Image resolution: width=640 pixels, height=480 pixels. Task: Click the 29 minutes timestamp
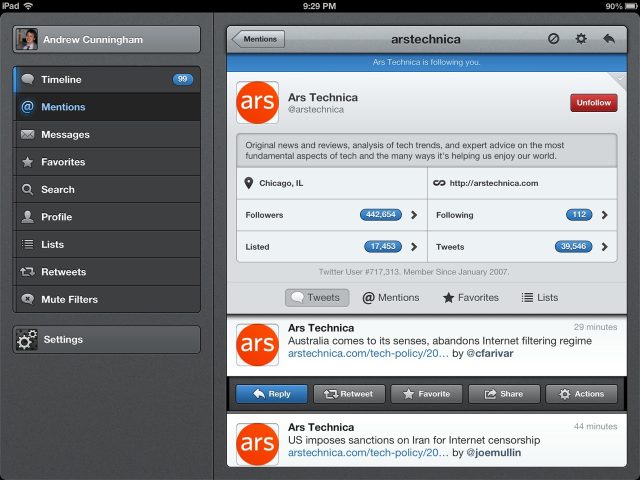tap(595, 327)
